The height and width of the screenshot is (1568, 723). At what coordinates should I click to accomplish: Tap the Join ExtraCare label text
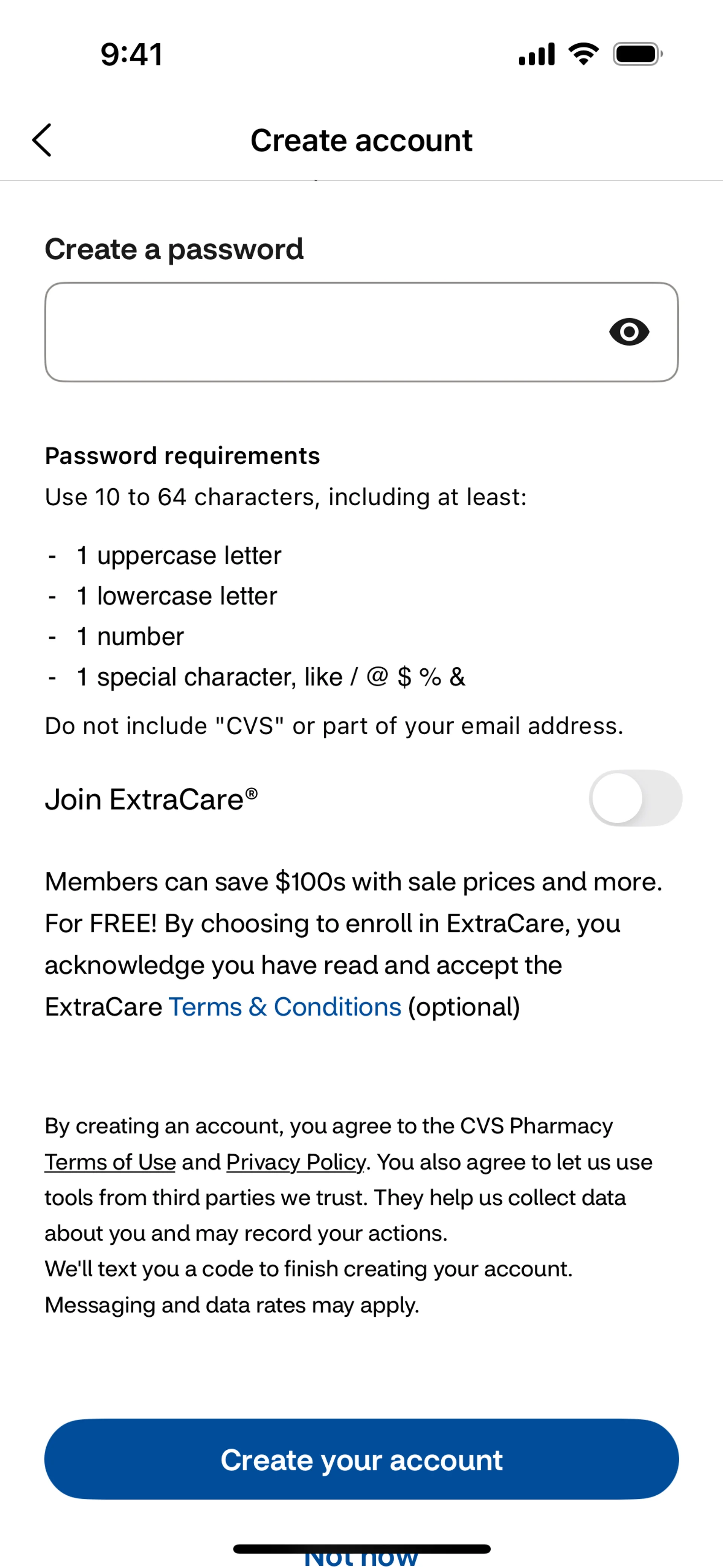[x=151, y=799]
